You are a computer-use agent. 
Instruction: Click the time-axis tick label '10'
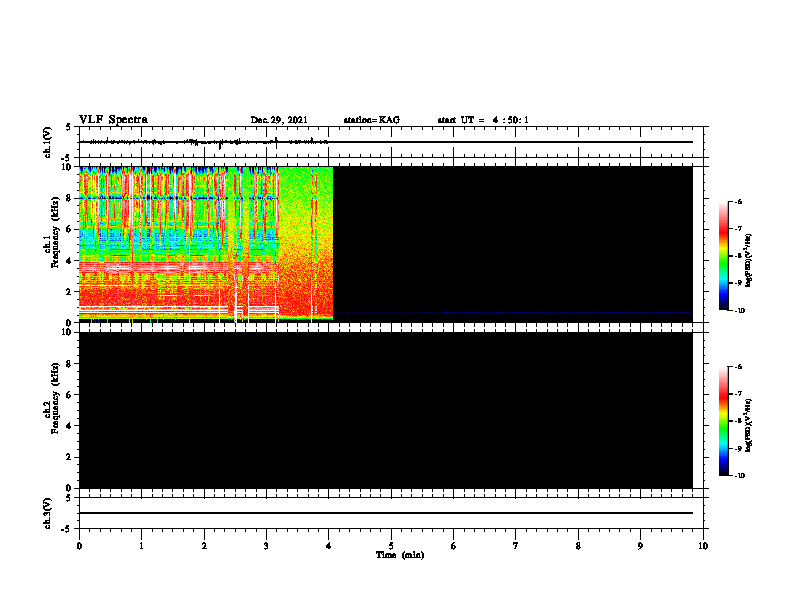[703, 546]
